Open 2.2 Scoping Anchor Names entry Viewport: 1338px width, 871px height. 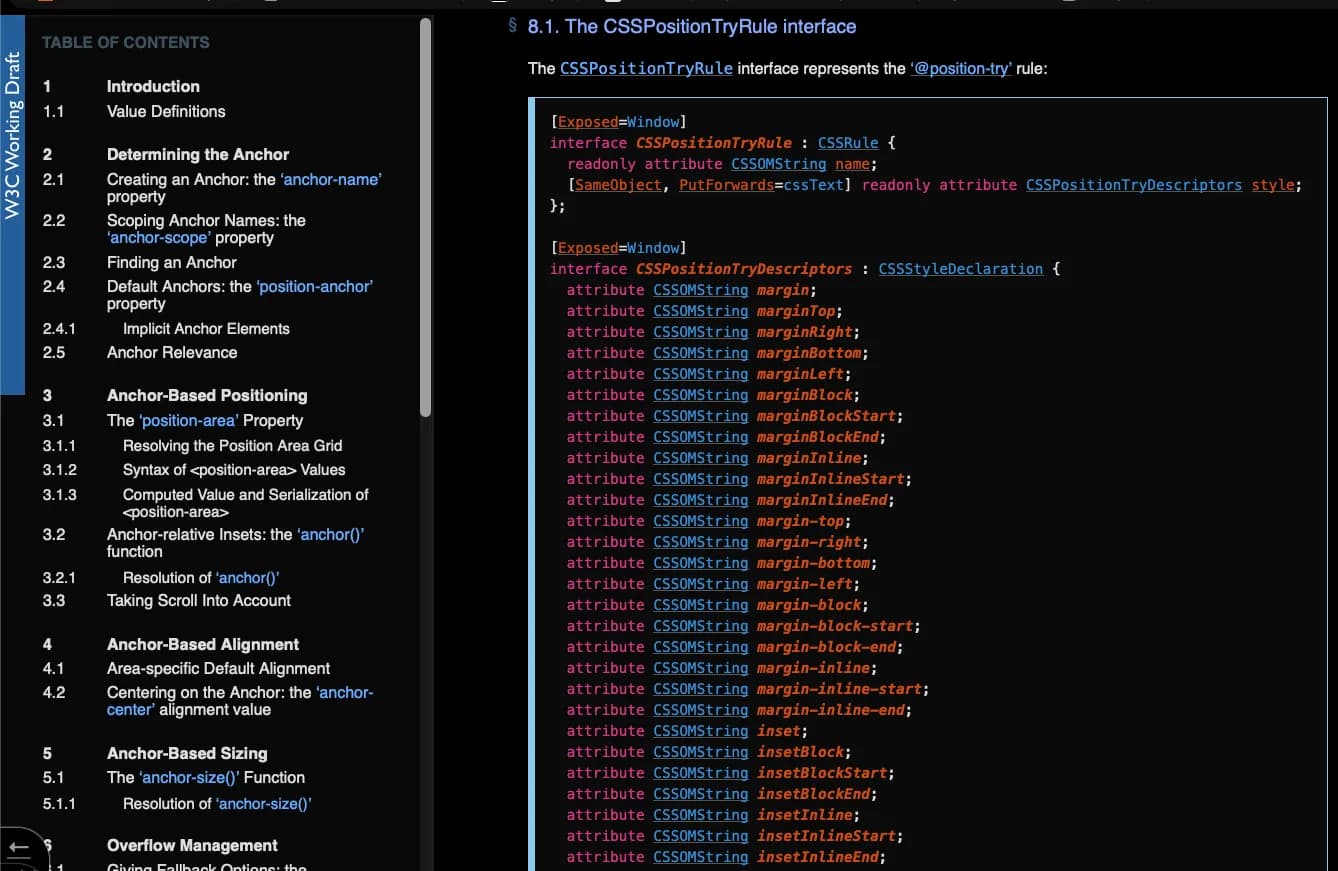(x=206, y=229)
